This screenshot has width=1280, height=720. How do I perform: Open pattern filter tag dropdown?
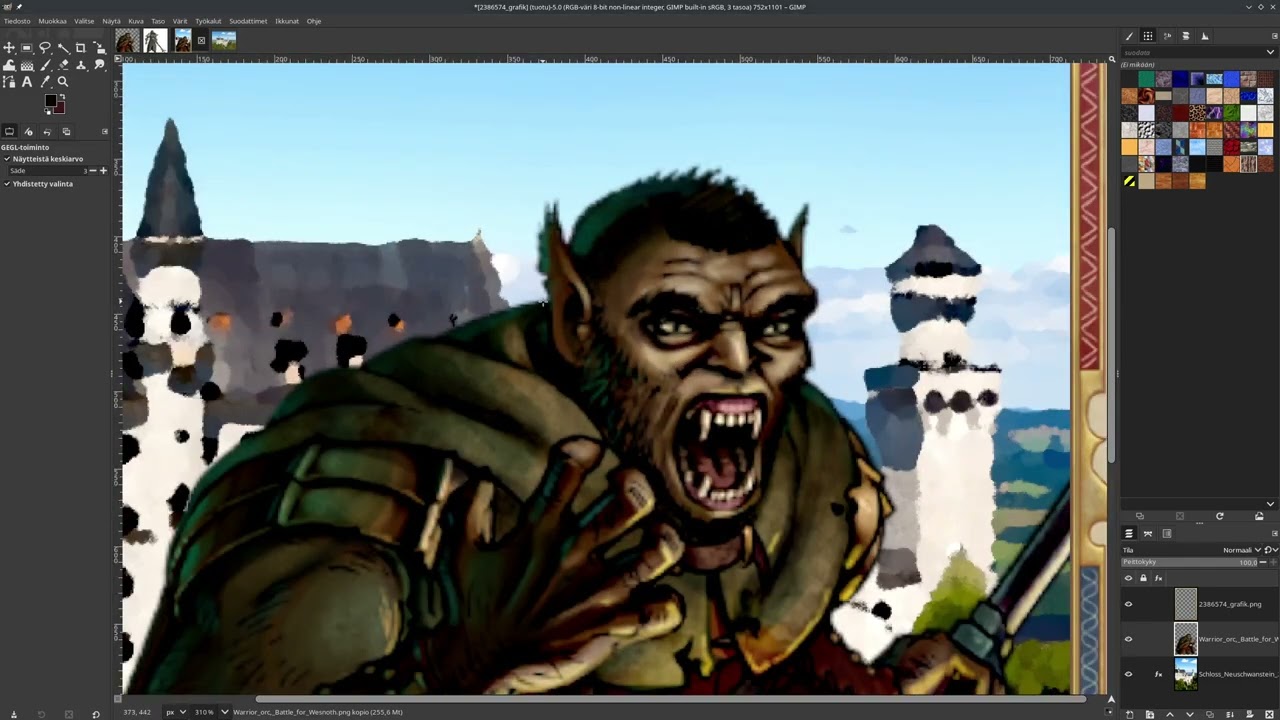point(1270,52)
